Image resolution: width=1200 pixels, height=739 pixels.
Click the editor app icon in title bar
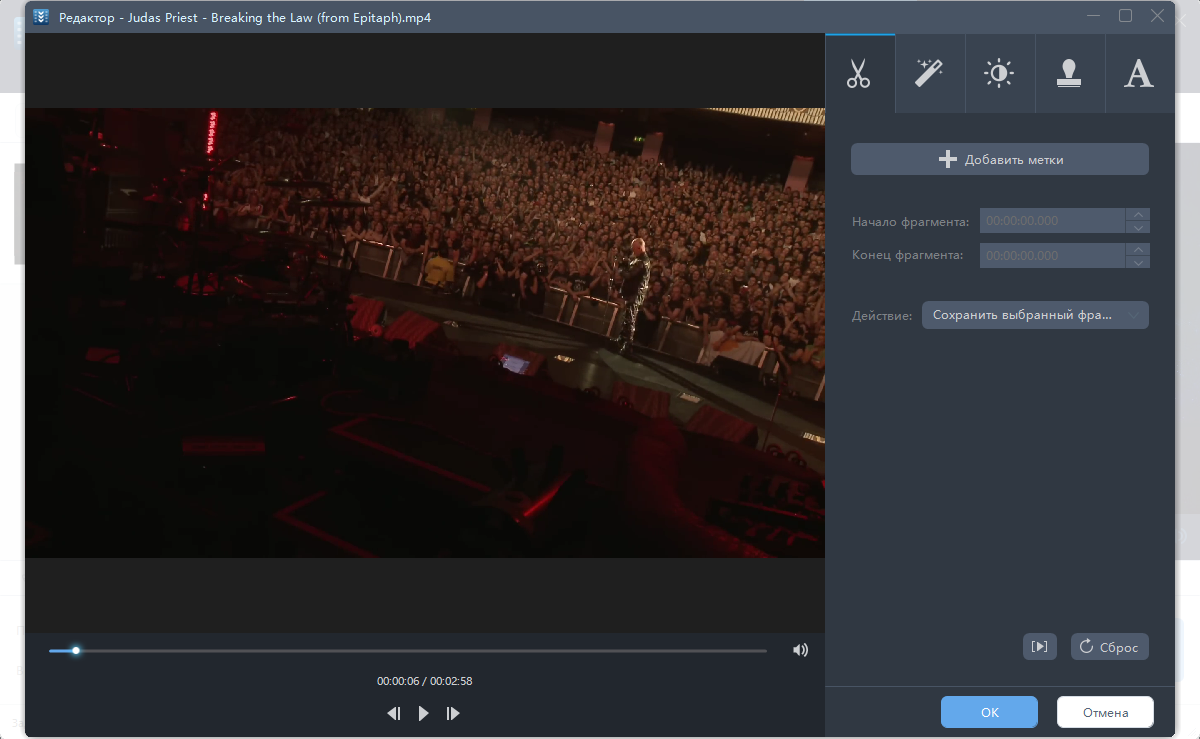(x=41, y=17)
